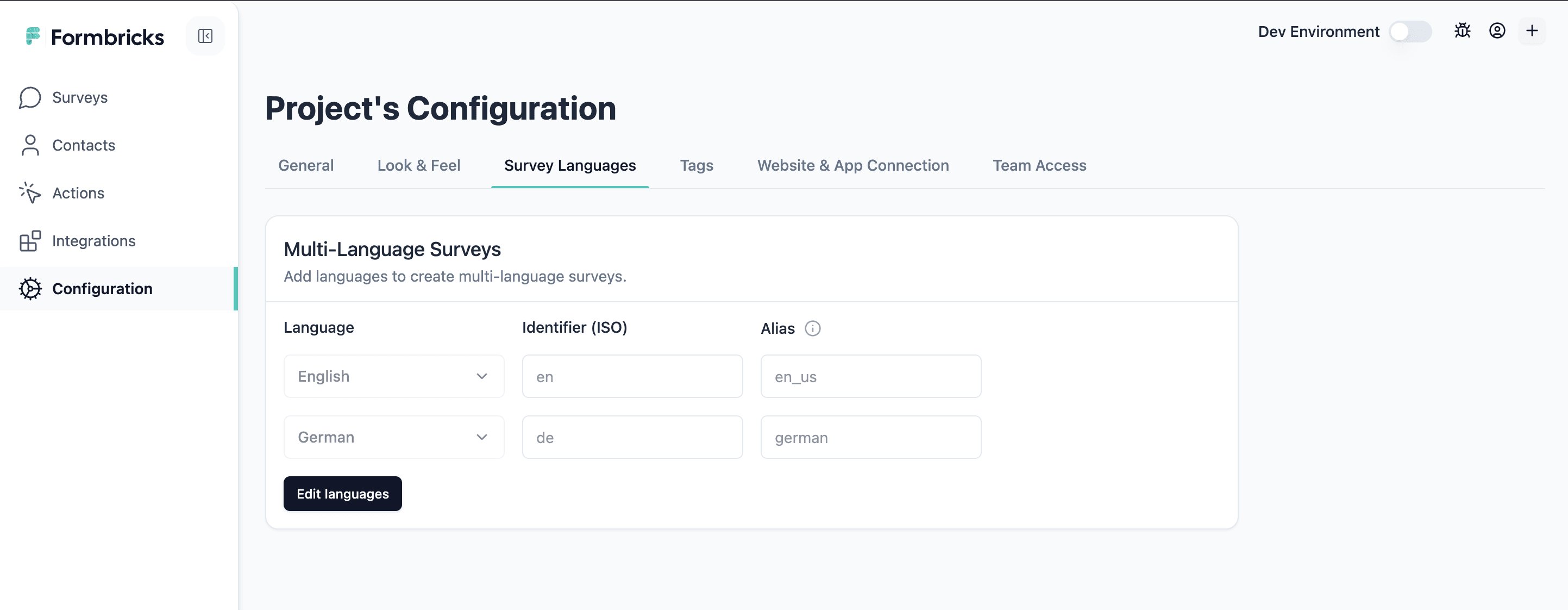The image size is (1568, 610).
Task: Open Integrations in the sidebar
Action: pos(118,241)
